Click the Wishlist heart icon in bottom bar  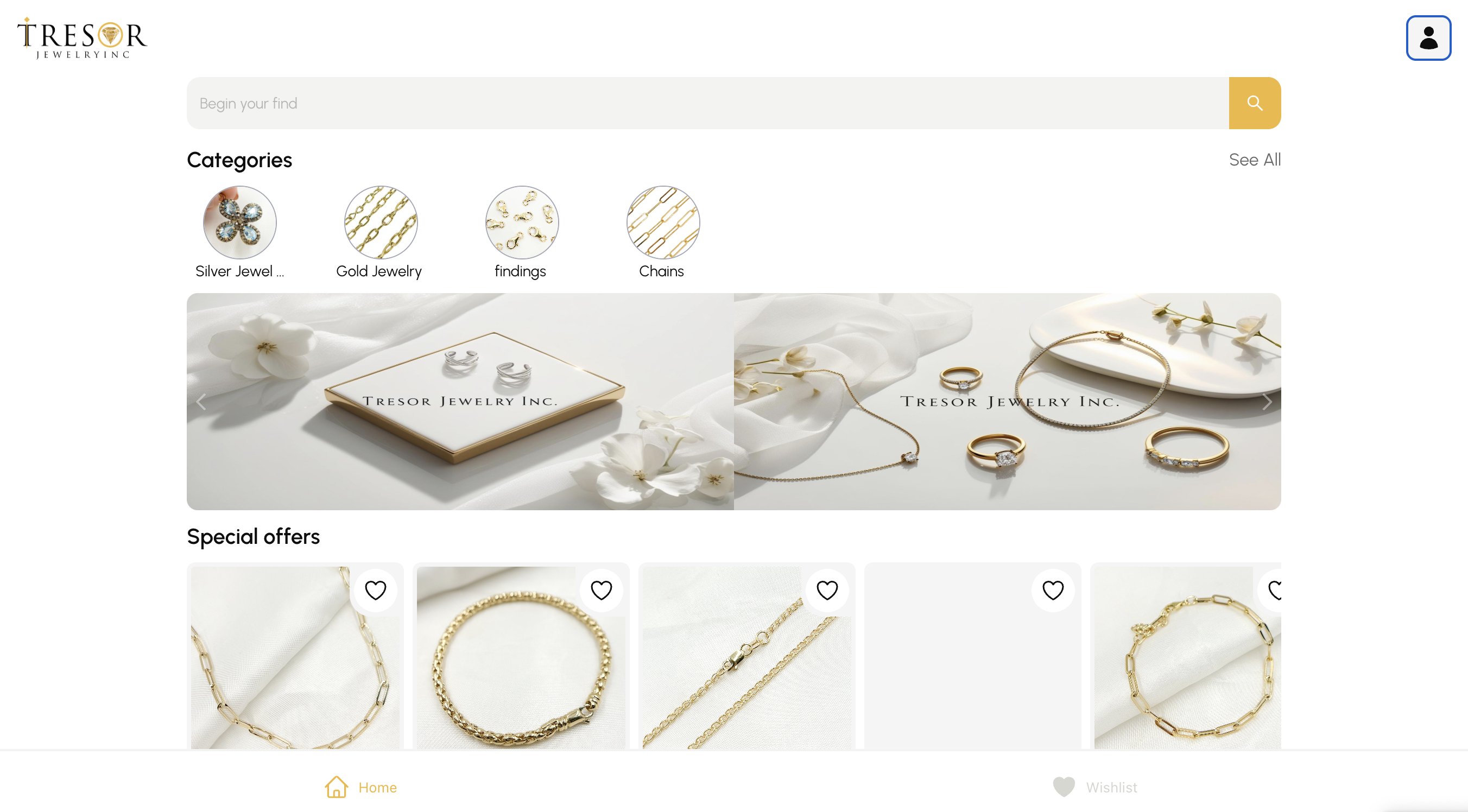(x=1064, y=787)
